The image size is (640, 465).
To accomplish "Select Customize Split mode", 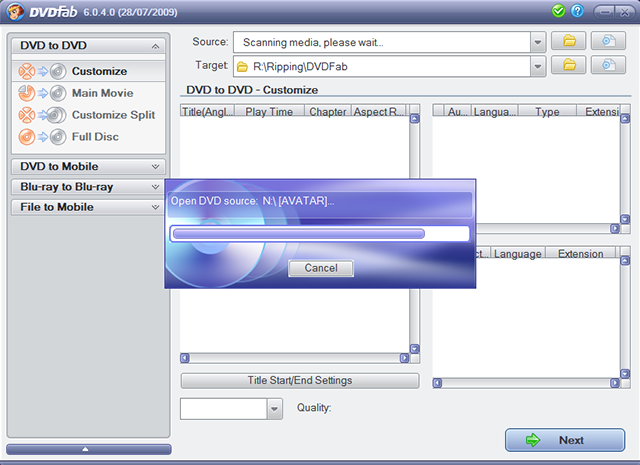I will coord(89,115).
